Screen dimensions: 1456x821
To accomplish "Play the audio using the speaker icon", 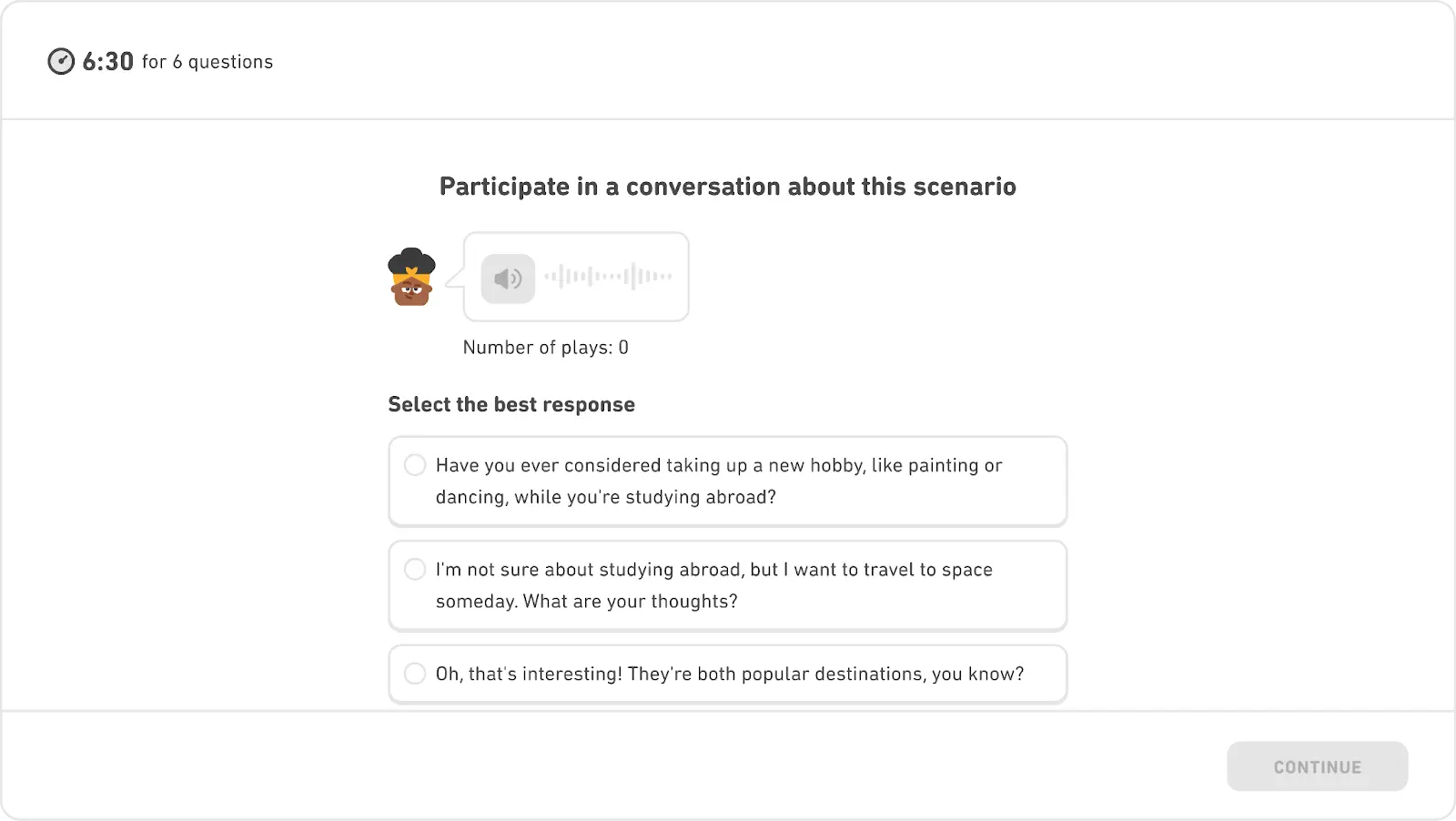I will click(x=508, y=279).
